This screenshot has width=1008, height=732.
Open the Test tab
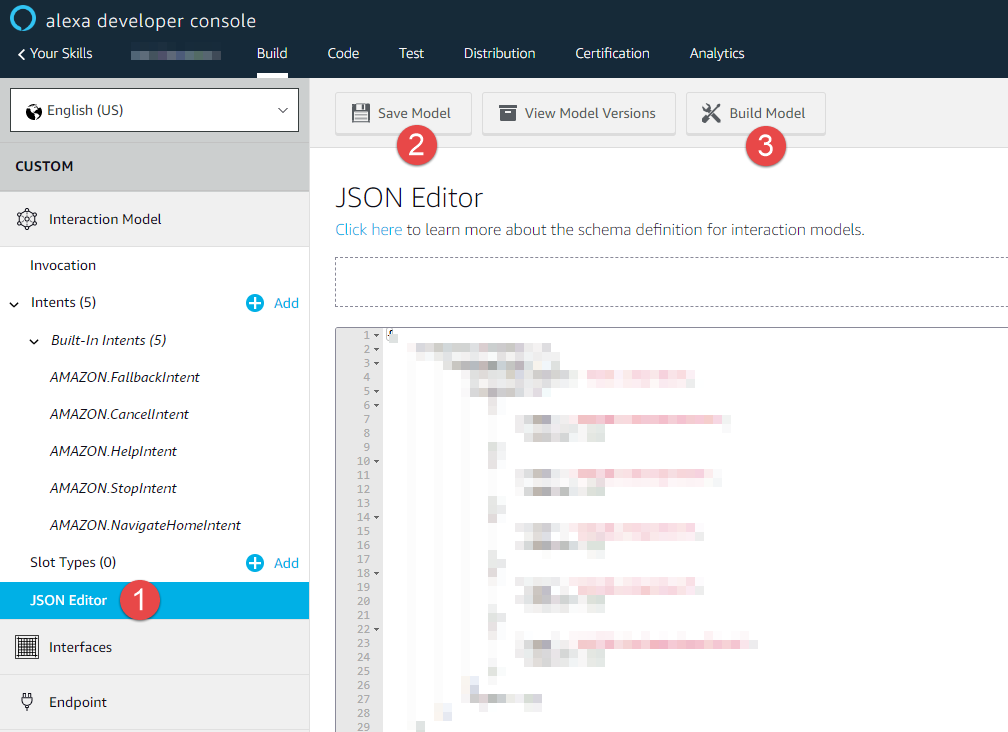click(x=411, y=53)
